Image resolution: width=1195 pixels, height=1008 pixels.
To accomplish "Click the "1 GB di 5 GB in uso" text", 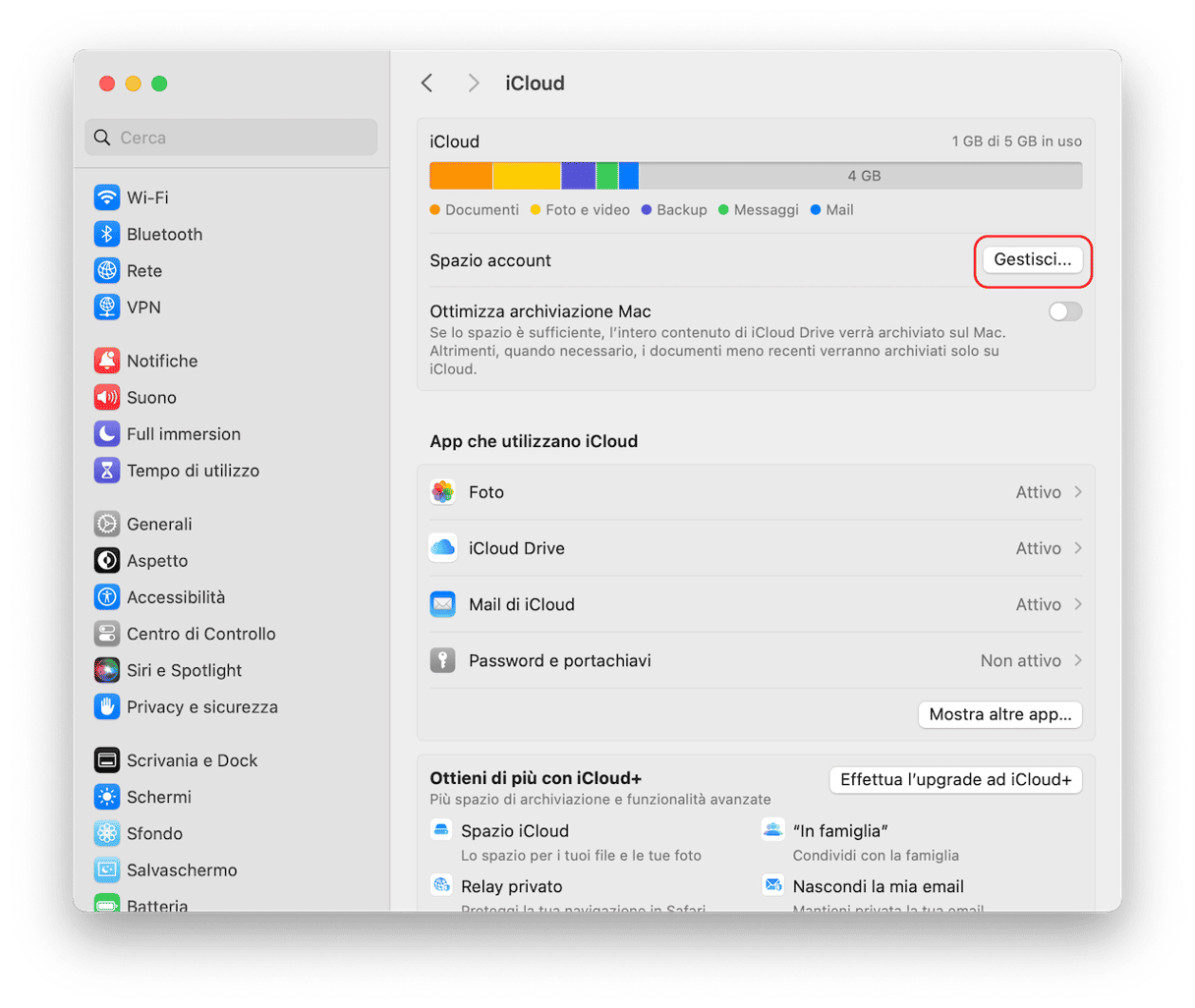I will [x=1017, y=141].
